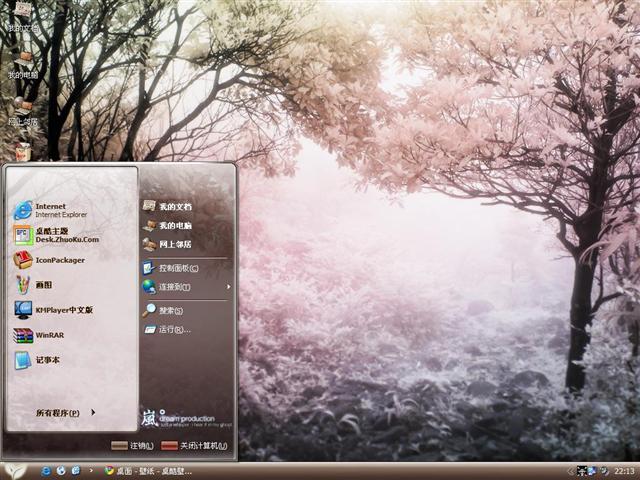Viewport: 640px width, 480px height.
Task: Open KMPlayer中文版
Action: [71, 310]
